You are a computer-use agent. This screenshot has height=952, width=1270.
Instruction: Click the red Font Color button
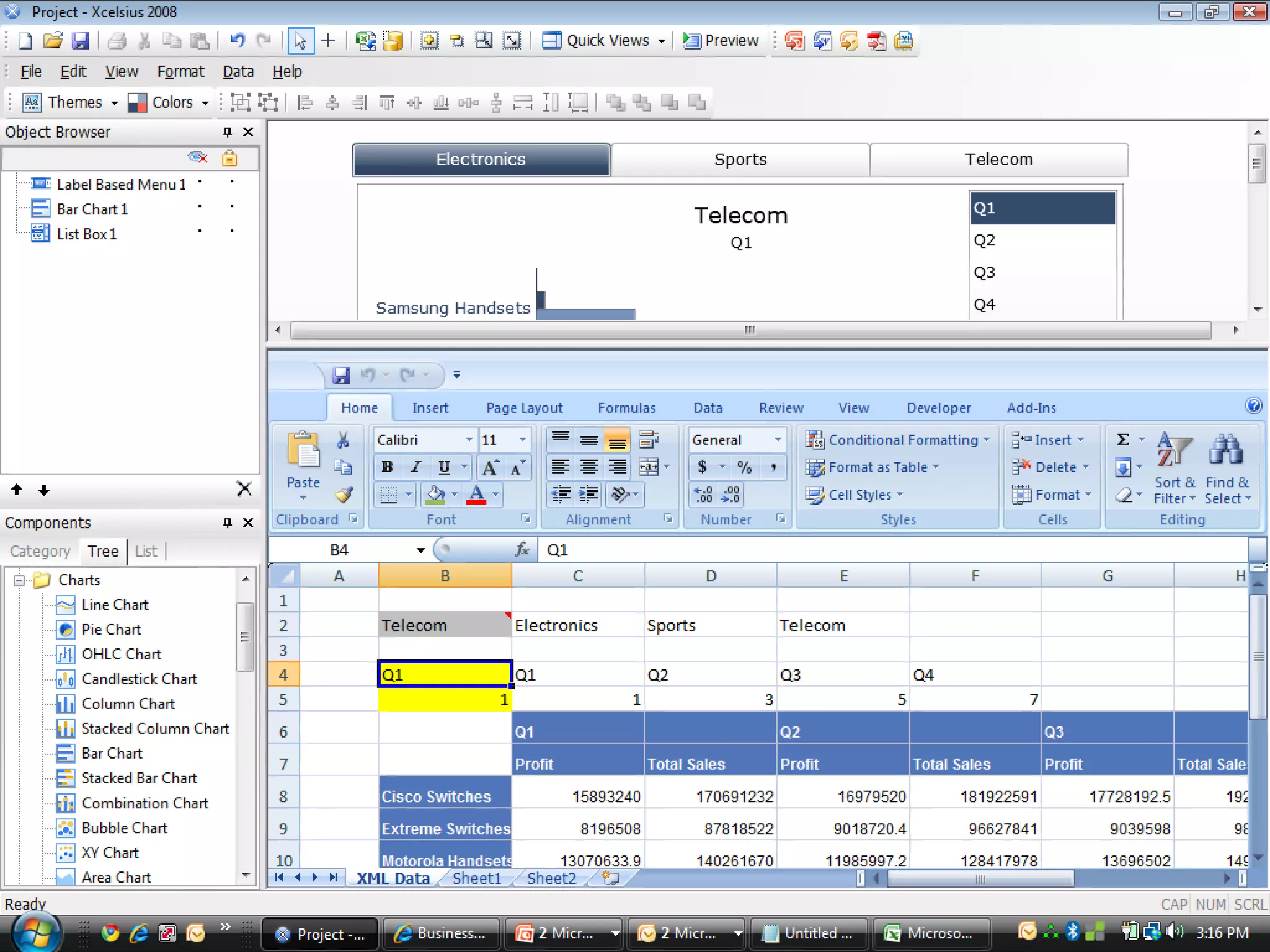click(476, 495)
